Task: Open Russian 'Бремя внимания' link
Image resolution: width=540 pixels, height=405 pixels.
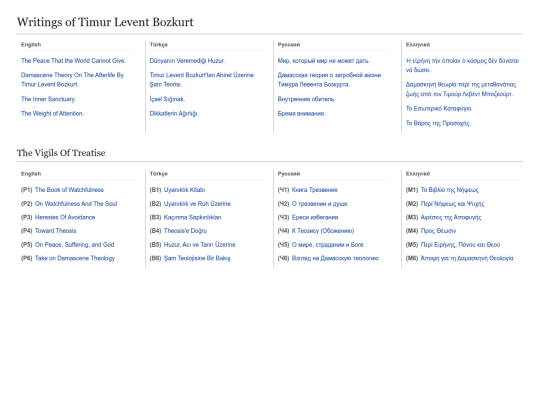Action: click(301, 114)
